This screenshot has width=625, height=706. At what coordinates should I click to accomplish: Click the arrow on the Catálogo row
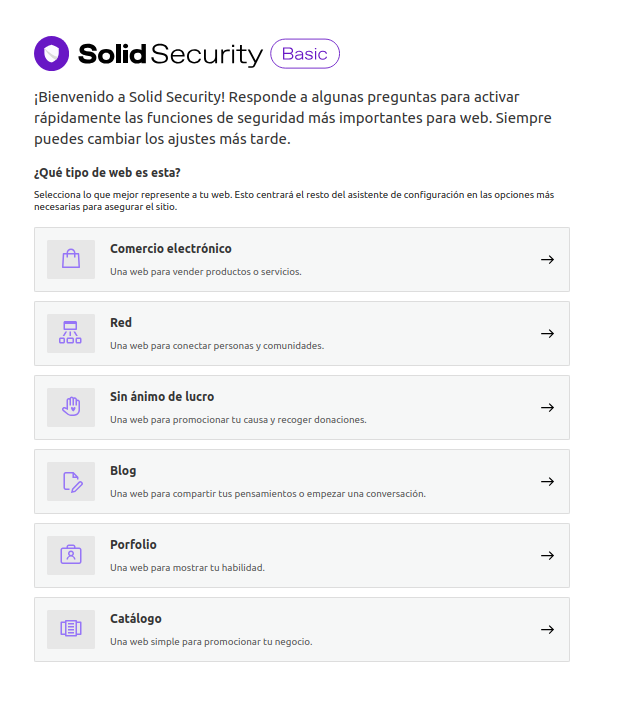(x=547, y=630)
